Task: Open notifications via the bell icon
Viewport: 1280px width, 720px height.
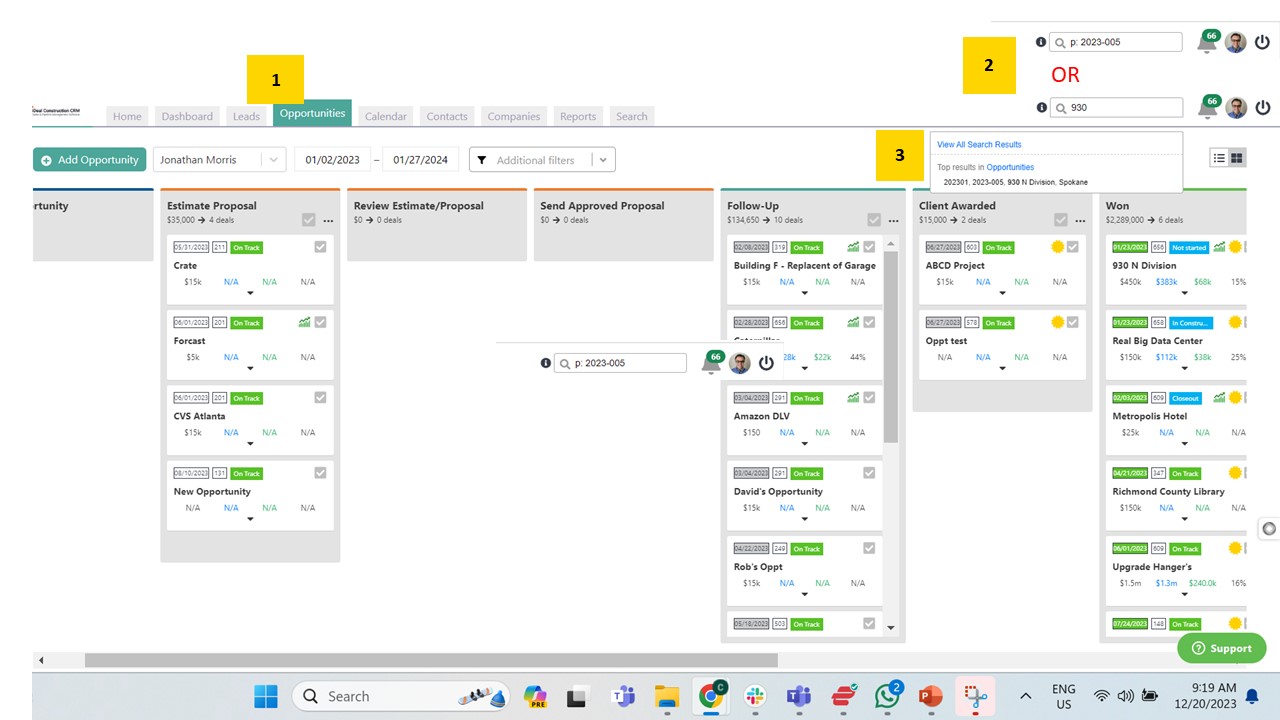Action: point(1207,42)
